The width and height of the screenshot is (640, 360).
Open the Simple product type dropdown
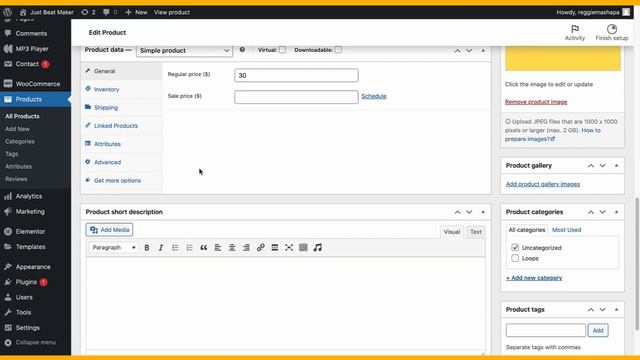184,51
